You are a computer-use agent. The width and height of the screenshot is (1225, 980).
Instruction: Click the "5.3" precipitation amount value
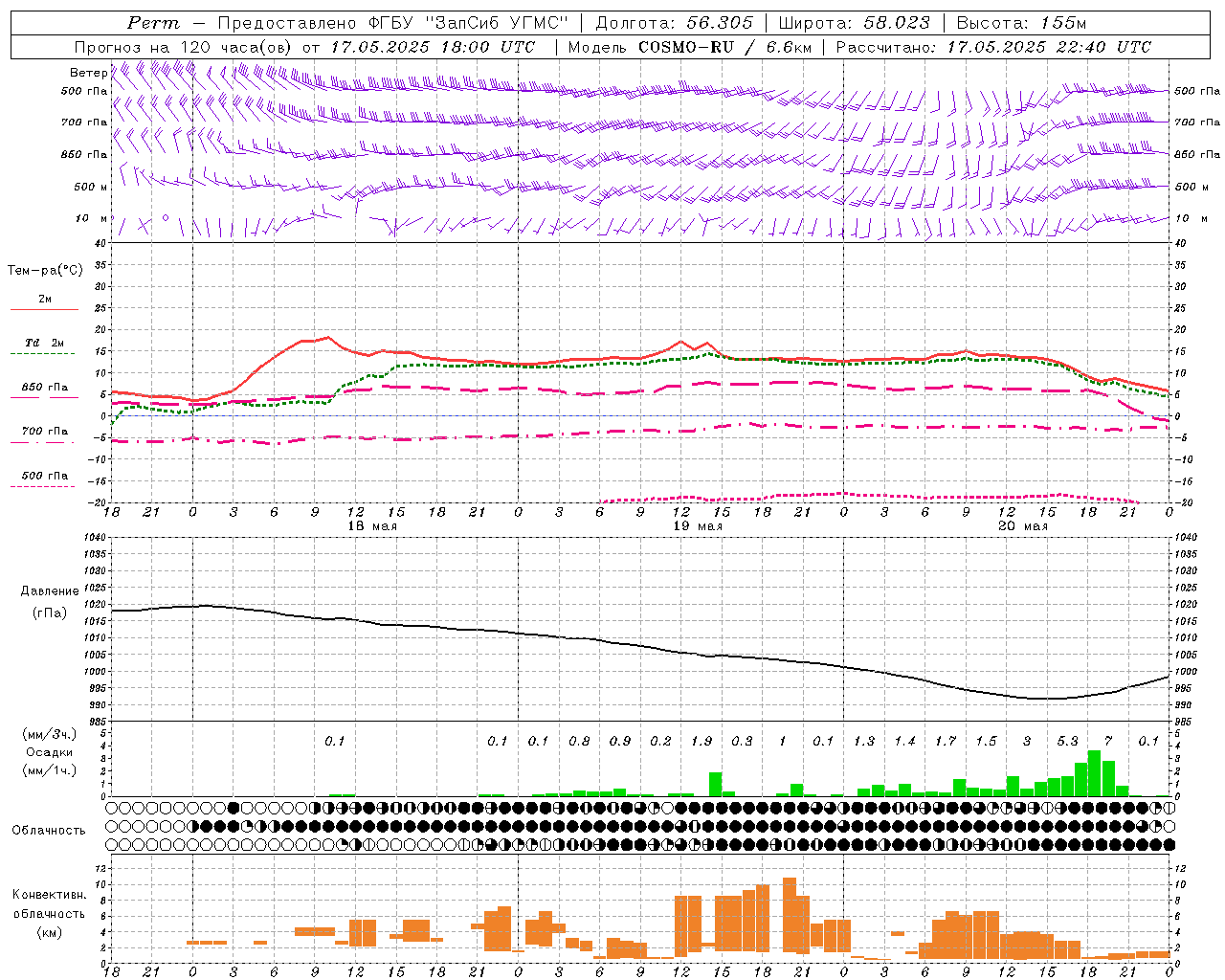coord(1067,741)
